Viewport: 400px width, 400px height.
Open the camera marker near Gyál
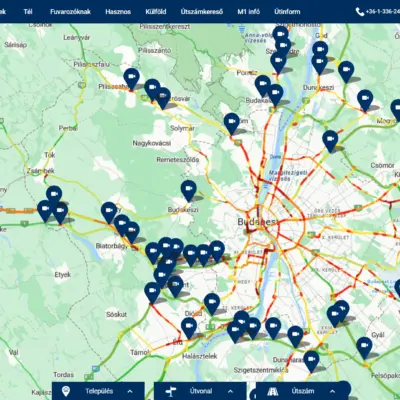364,348
